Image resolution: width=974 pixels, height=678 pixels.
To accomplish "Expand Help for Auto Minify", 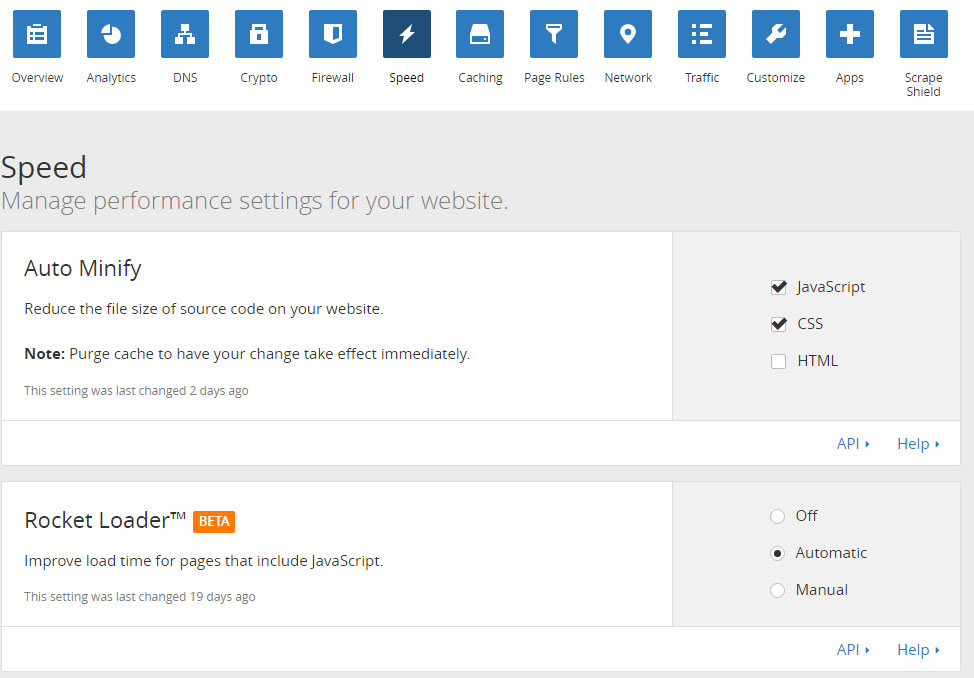I will [x=917, y=444].
